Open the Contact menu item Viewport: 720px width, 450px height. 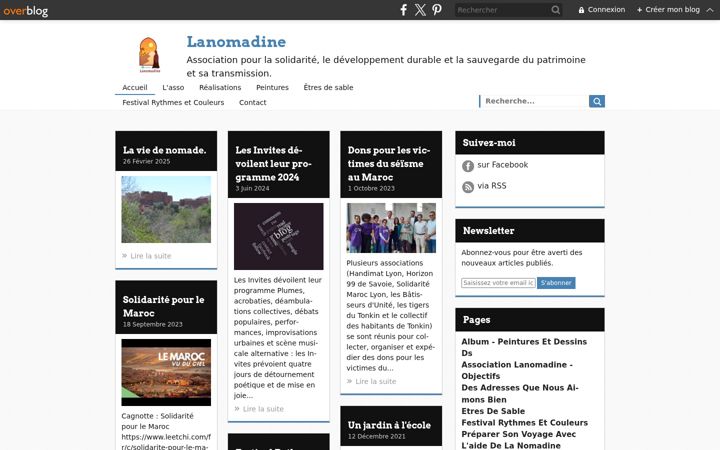click(253, 102)
